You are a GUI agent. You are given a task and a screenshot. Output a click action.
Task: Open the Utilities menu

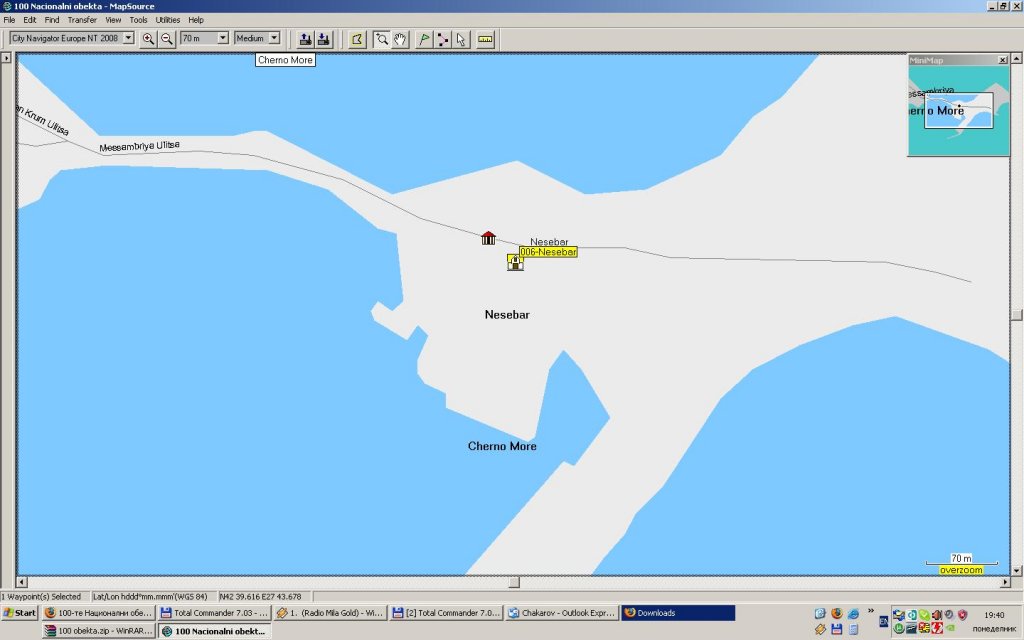[167, 20]
